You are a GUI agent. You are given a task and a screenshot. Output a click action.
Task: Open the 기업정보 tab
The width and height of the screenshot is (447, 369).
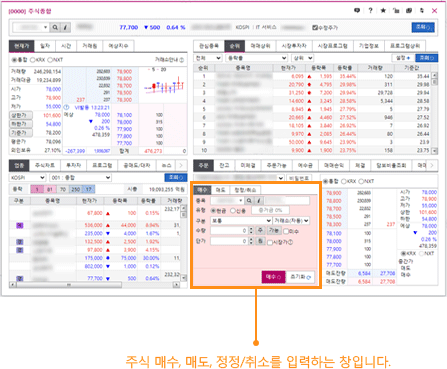pos(368,46)
